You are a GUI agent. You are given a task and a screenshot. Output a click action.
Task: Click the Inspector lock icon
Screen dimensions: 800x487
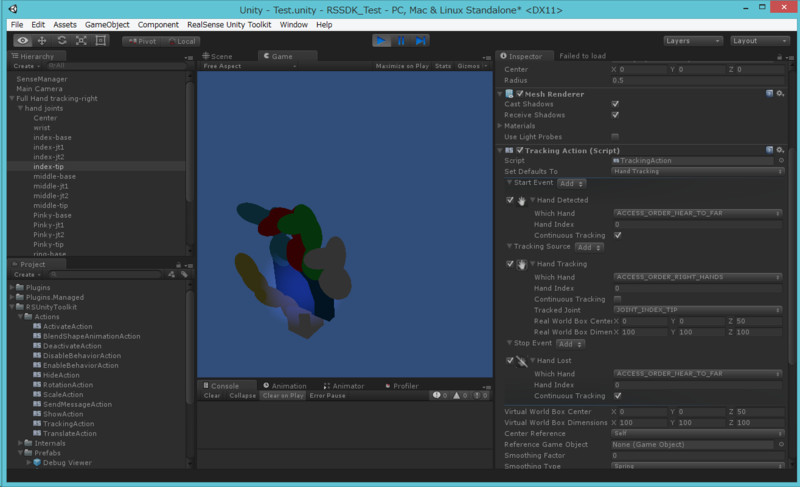[779, 57]
